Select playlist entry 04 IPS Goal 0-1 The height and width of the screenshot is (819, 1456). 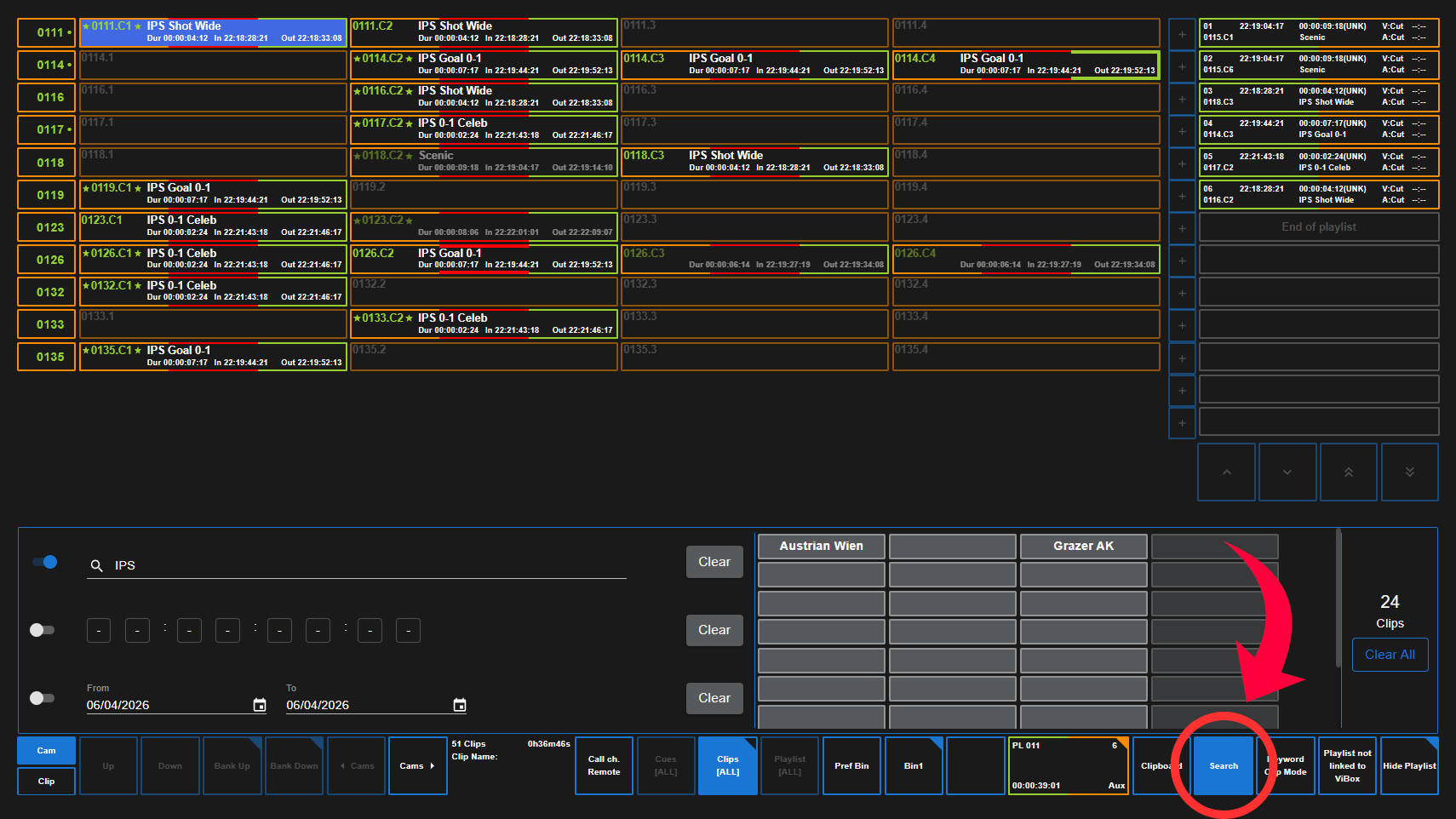click(1319, 129)
